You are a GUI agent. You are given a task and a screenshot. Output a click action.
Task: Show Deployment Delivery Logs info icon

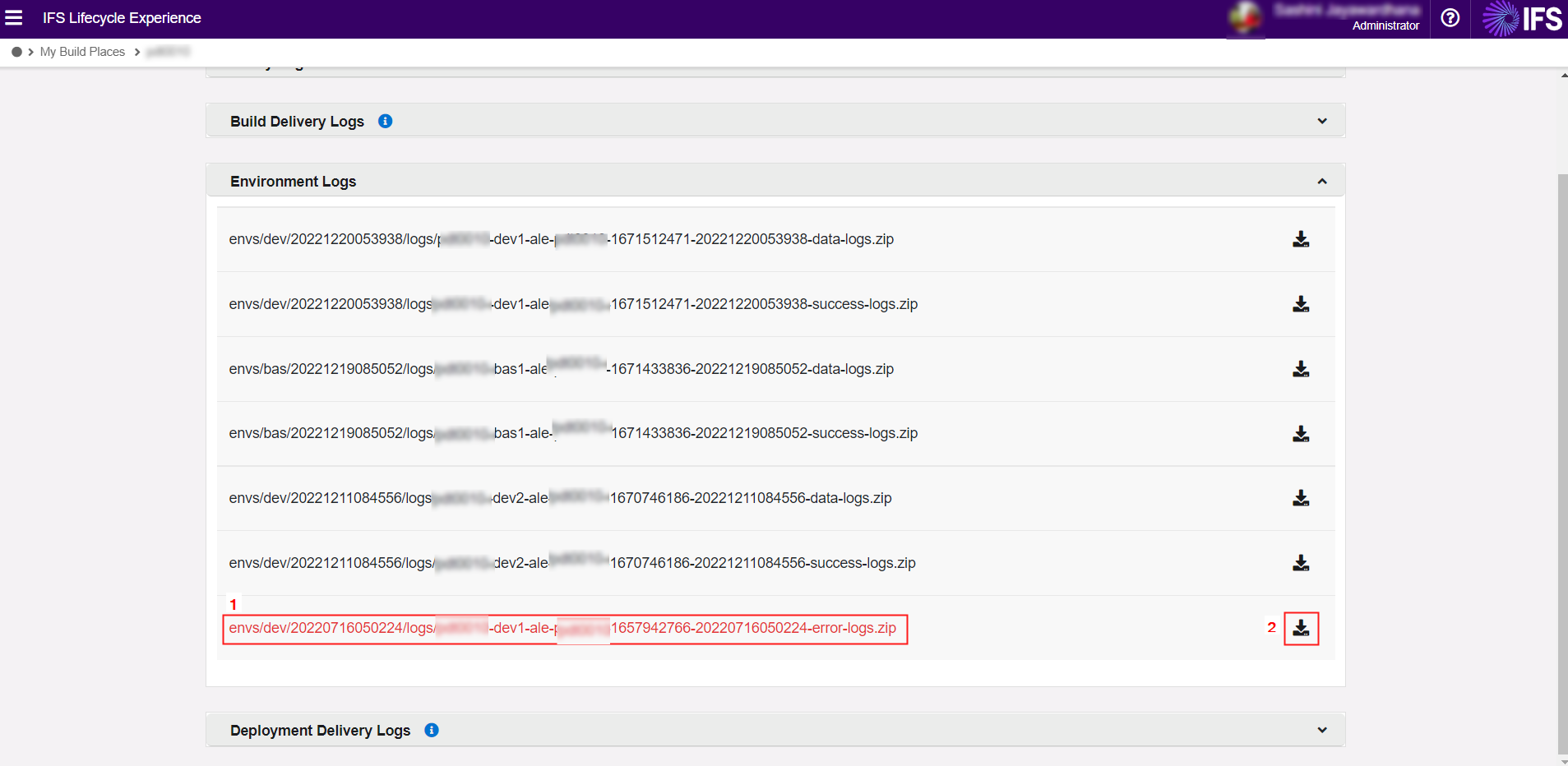click(x=432, y=730)
